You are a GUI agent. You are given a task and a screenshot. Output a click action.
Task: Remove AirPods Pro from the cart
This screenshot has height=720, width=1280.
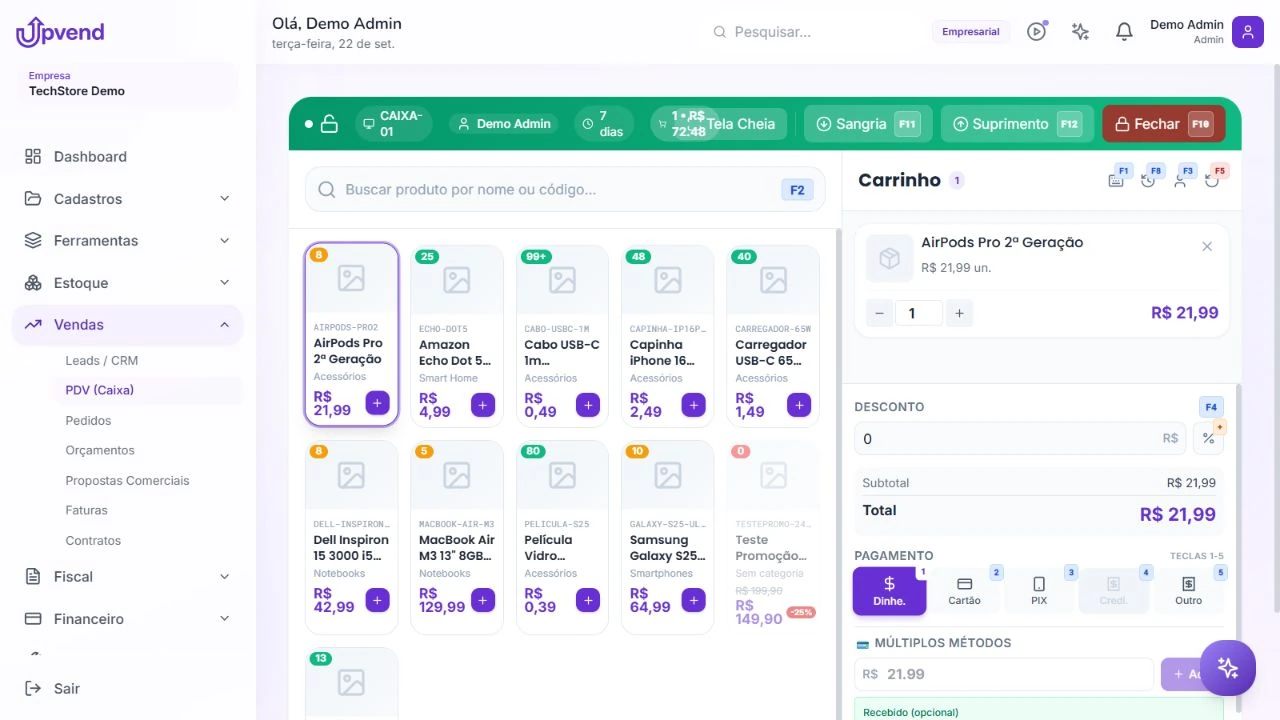[1207, 247]
